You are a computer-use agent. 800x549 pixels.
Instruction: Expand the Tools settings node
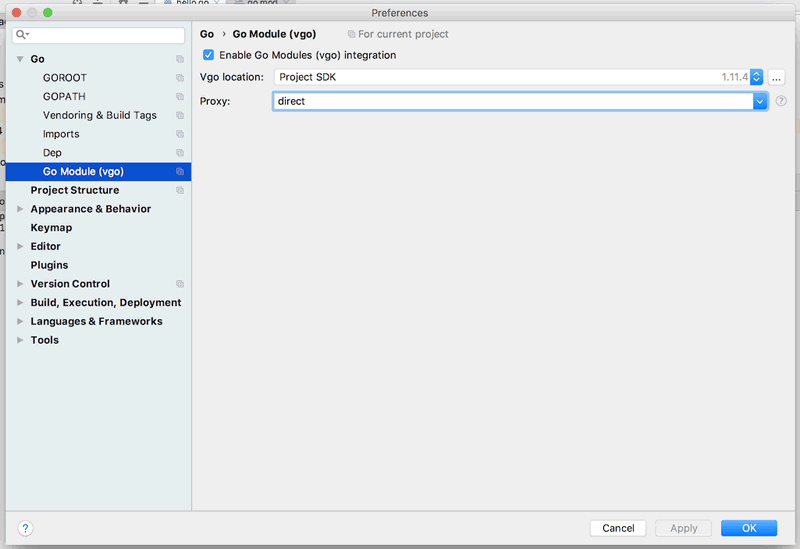pyautogui.click(x=20, y=340)
